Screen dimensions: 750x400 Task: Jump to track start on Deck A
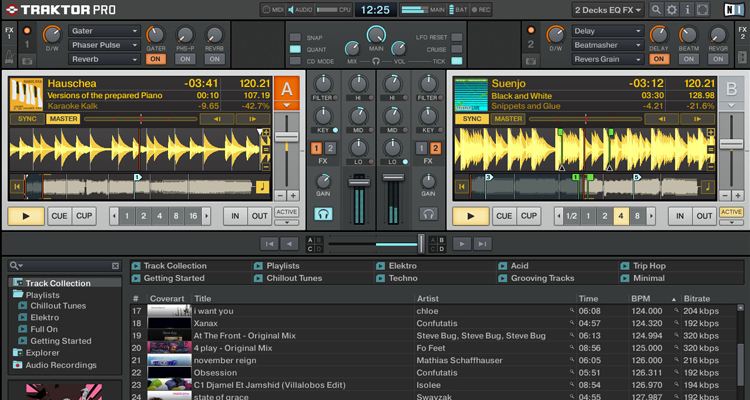click(17, 187)
